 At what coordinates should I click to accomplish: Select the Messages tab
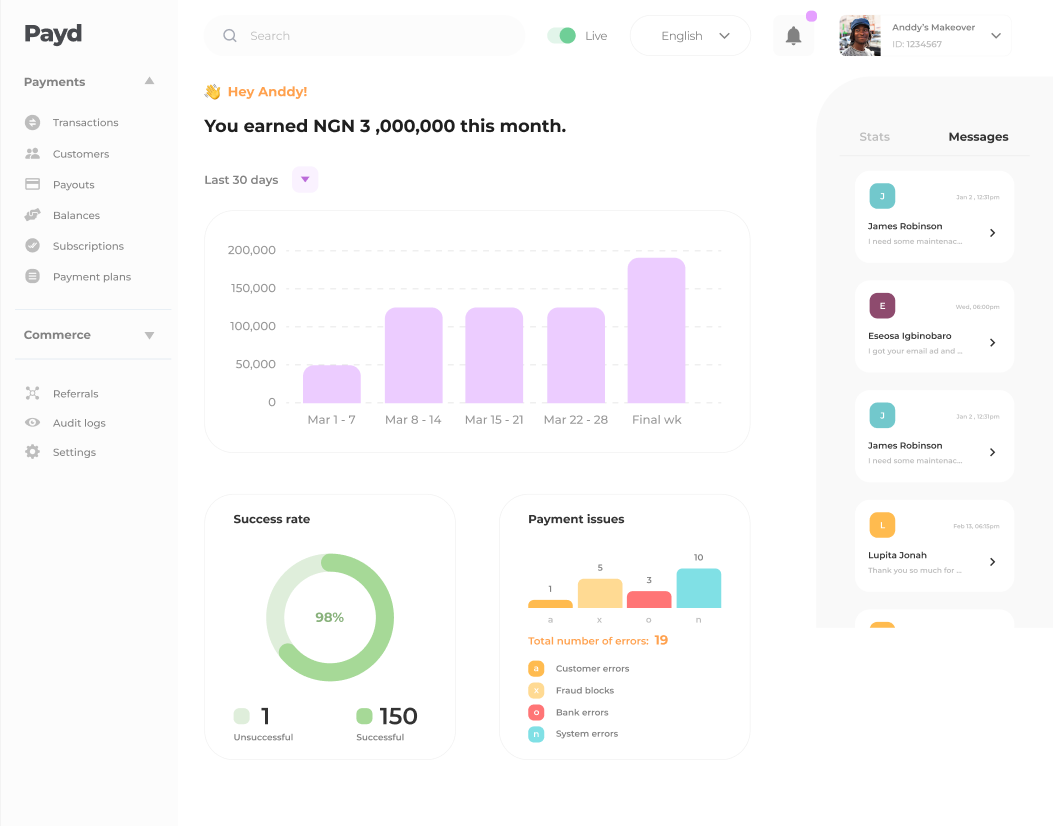977,137
